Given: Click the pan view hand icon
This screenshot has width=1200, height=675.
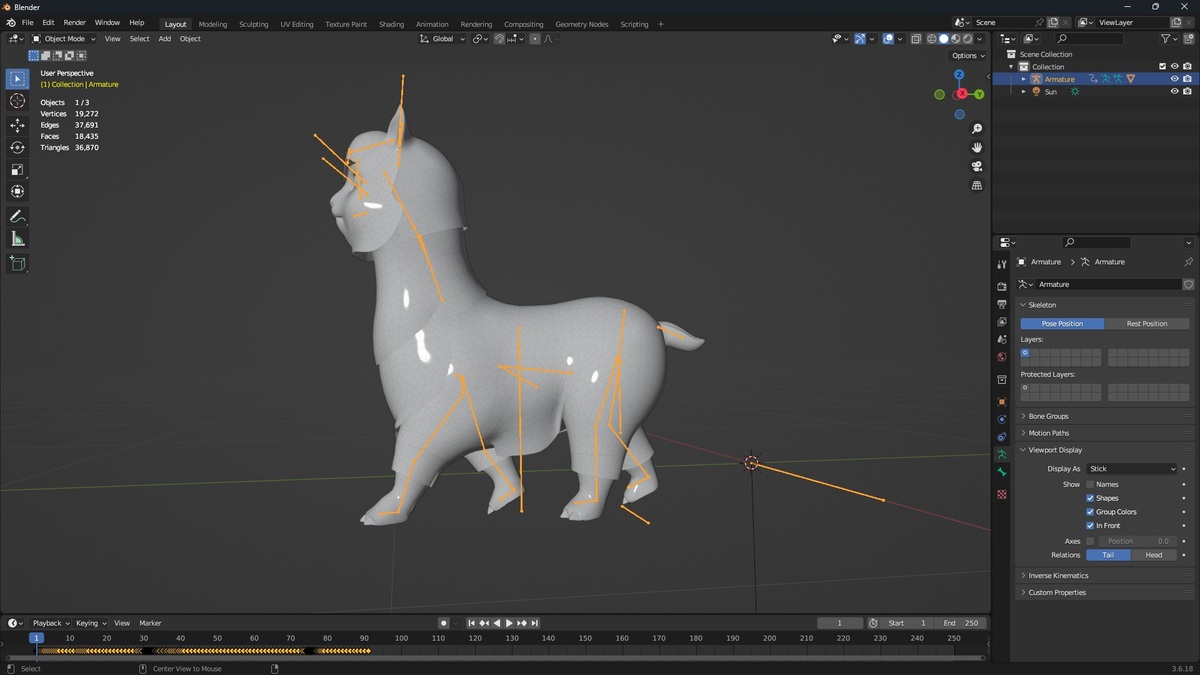Looking at the screenshot, I should (977, 147).
